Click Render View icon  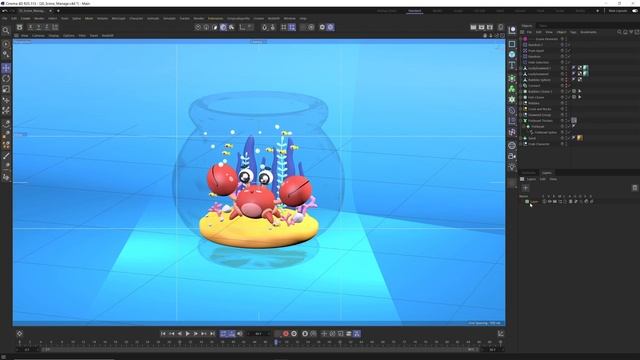click(473, 27)
